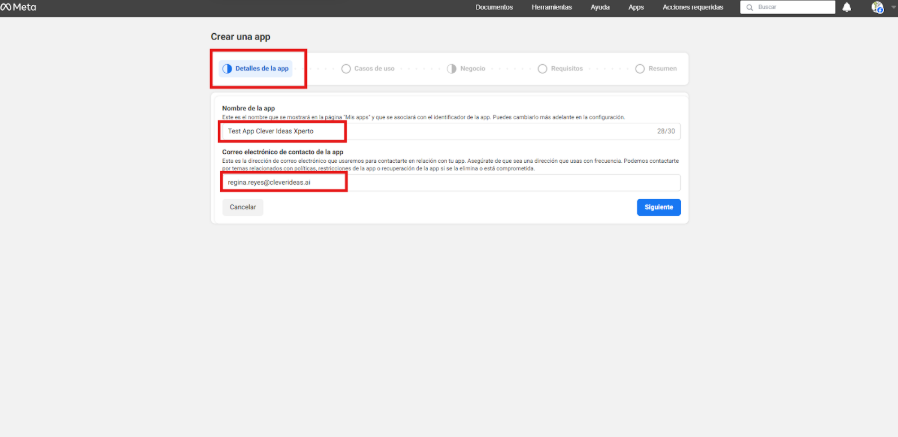The image size is (898, 437).
Task: Go to Apps in top navigation
Action: (x=636, y=7)
